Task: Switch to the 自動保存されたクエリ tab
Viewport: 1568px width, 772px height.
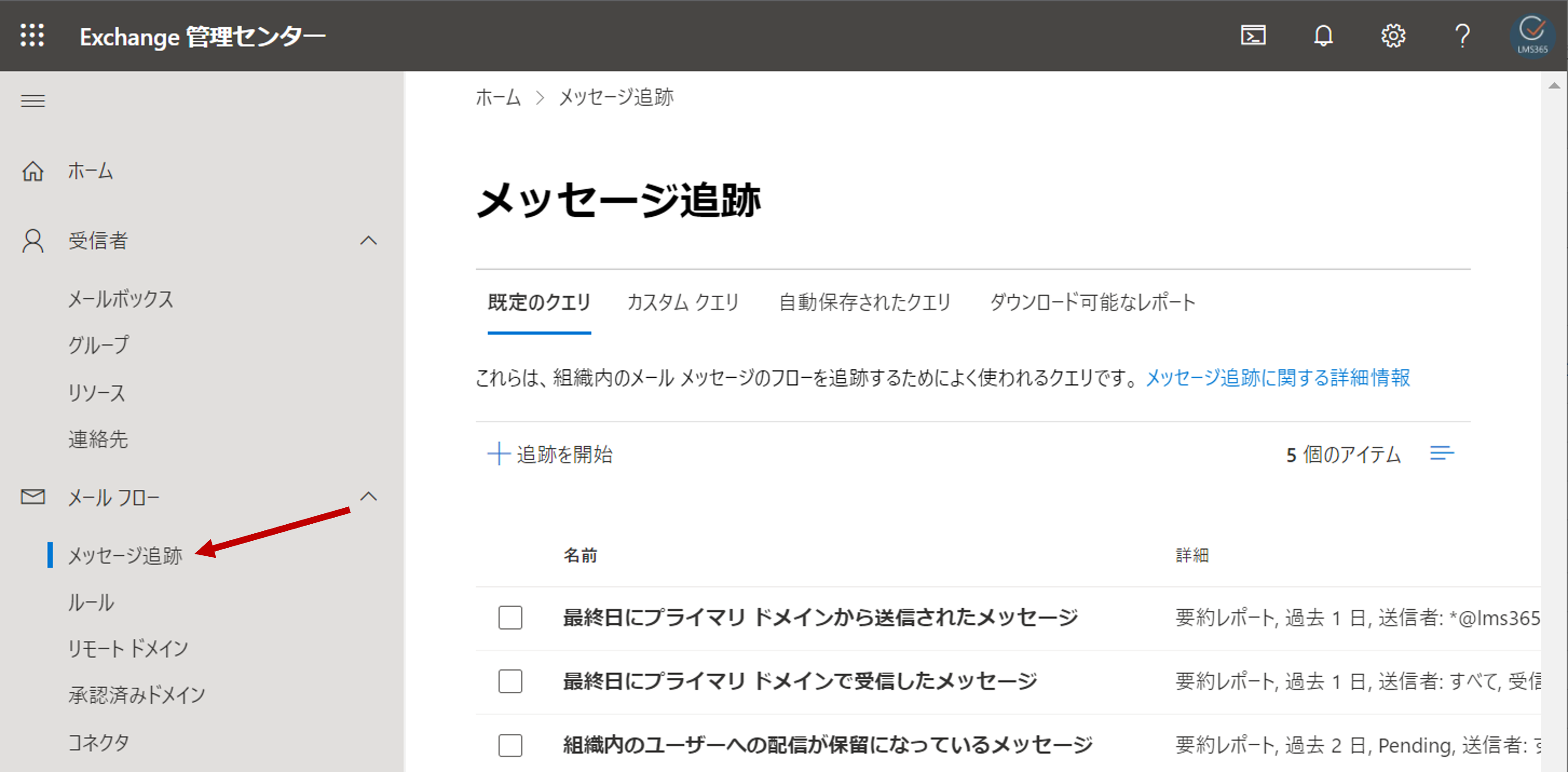Action: point(865,302)
